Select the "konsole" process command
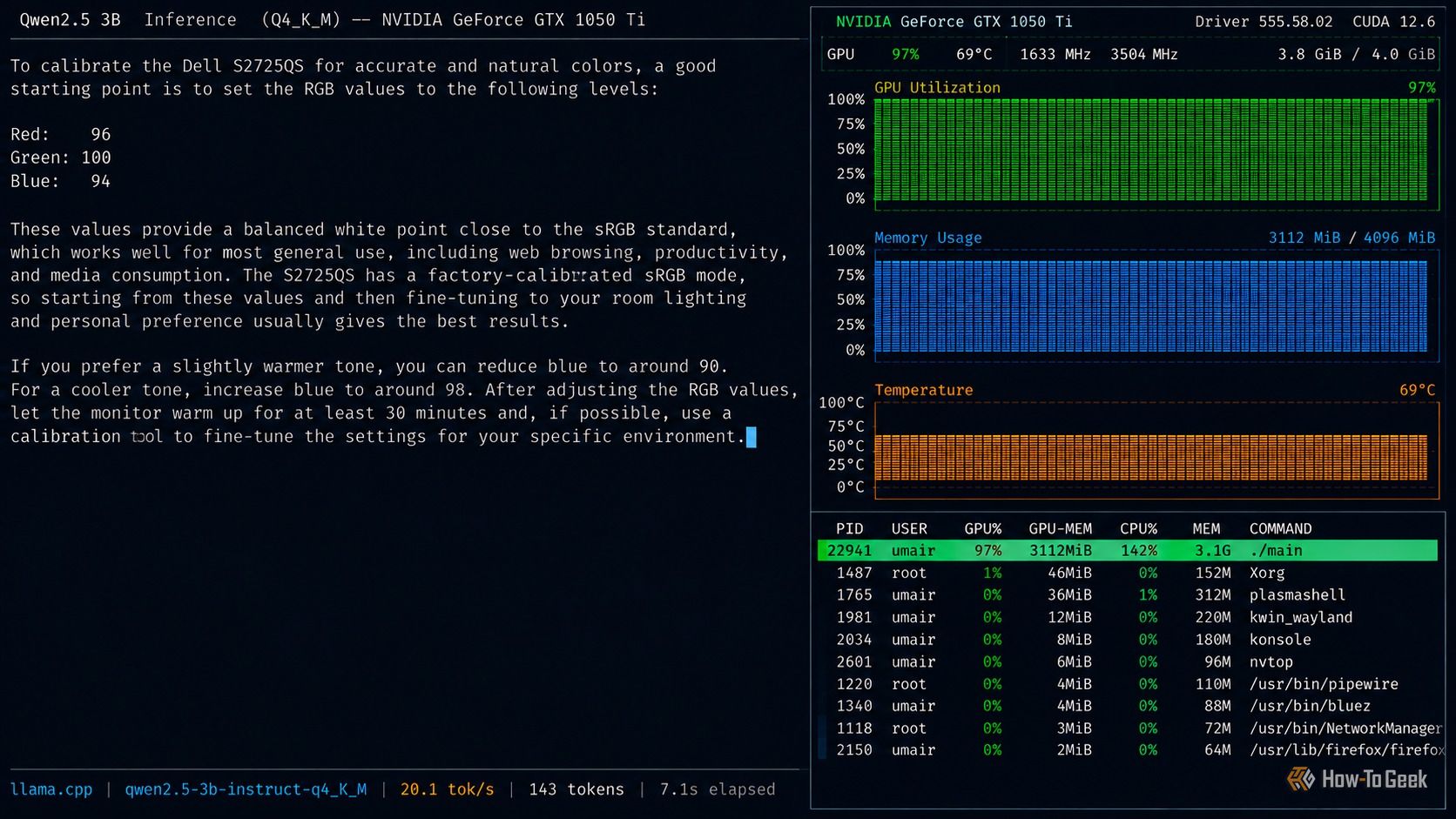 1280,640
